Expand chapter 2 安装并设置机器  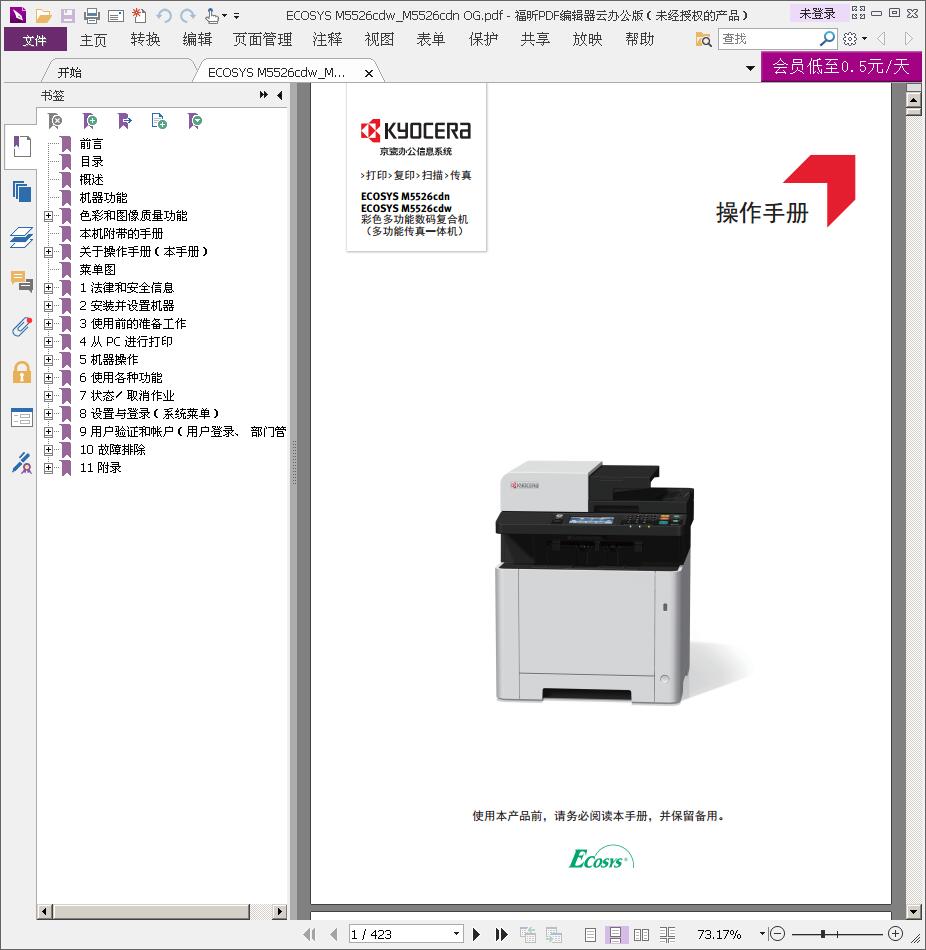48,306
